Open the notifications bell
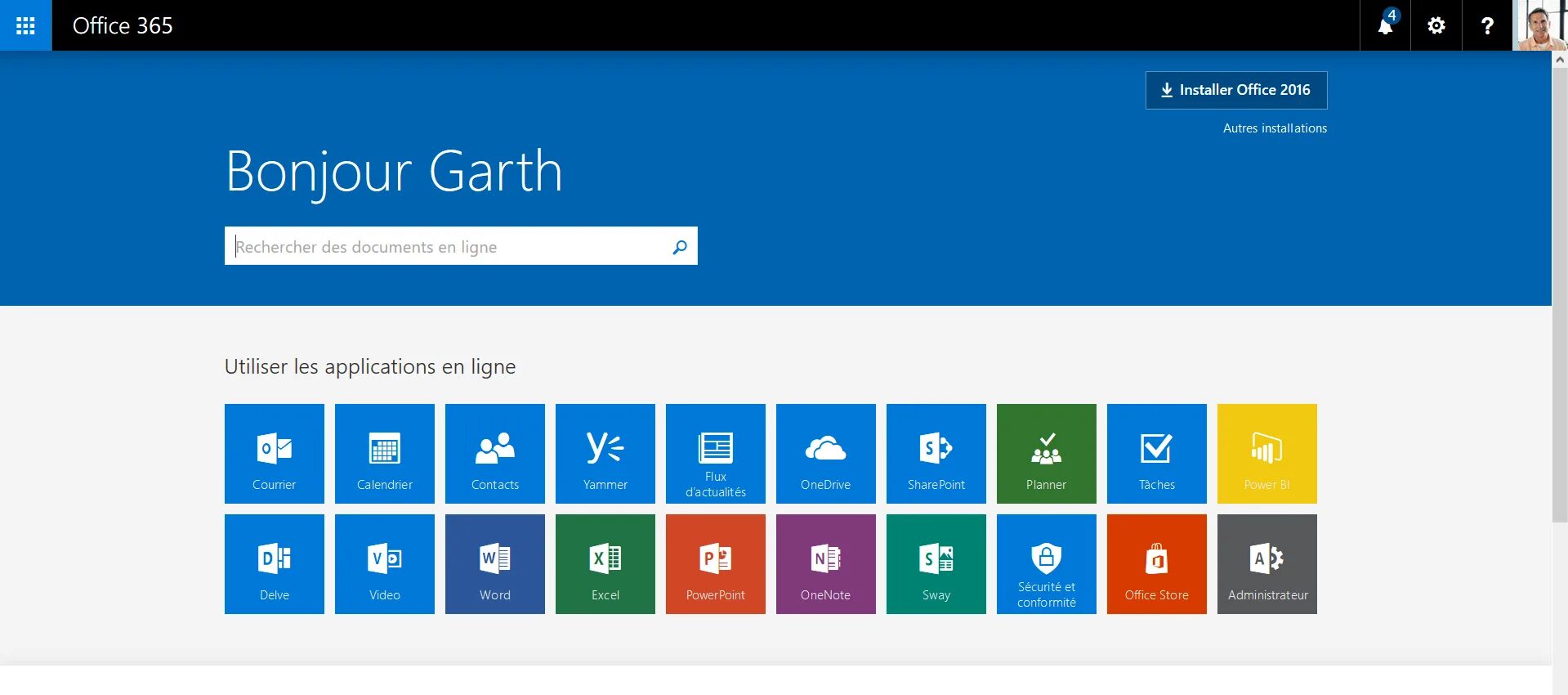Viewport: 1568px width, 695px height. 1385,25
